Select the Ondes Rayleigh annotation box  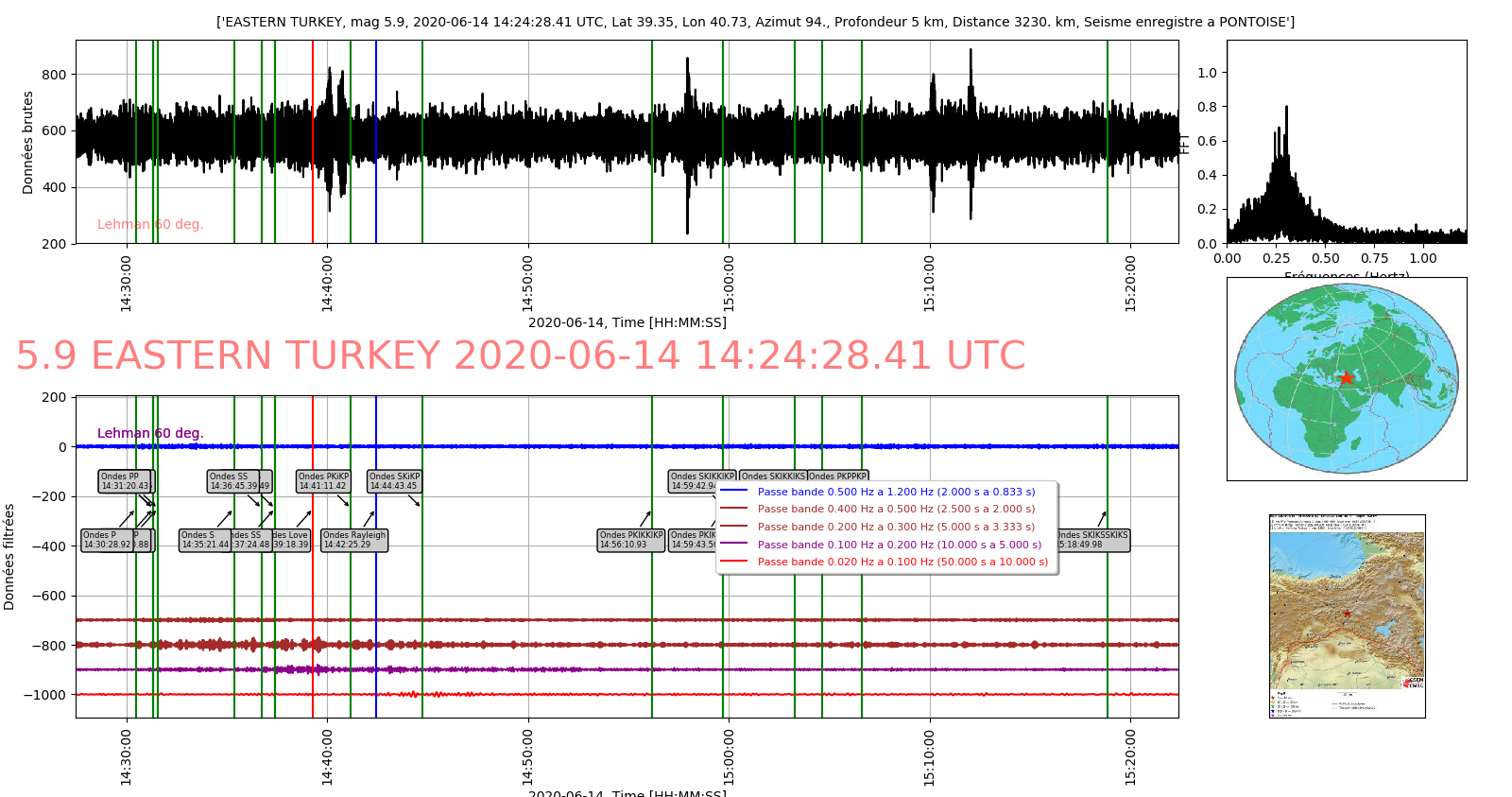(x=354, y=540)
